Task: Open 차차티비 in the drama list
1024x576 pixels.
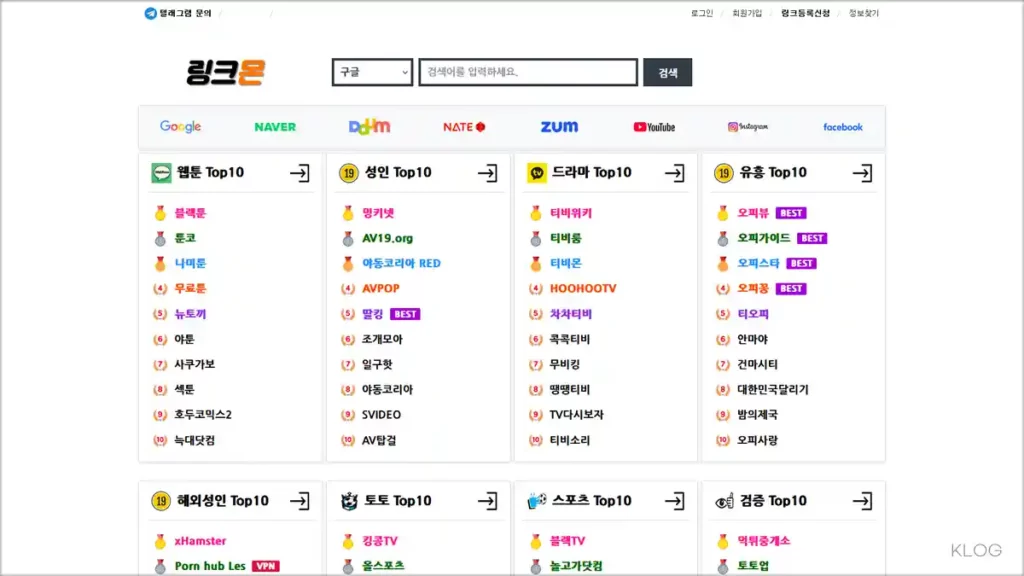Action: 571,313
